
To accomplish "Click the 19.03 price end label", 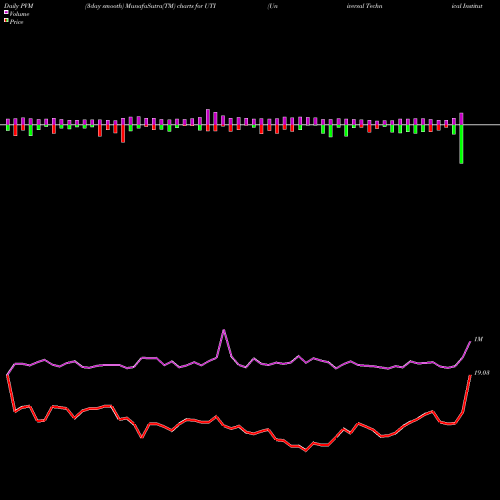I will point(482,373).
